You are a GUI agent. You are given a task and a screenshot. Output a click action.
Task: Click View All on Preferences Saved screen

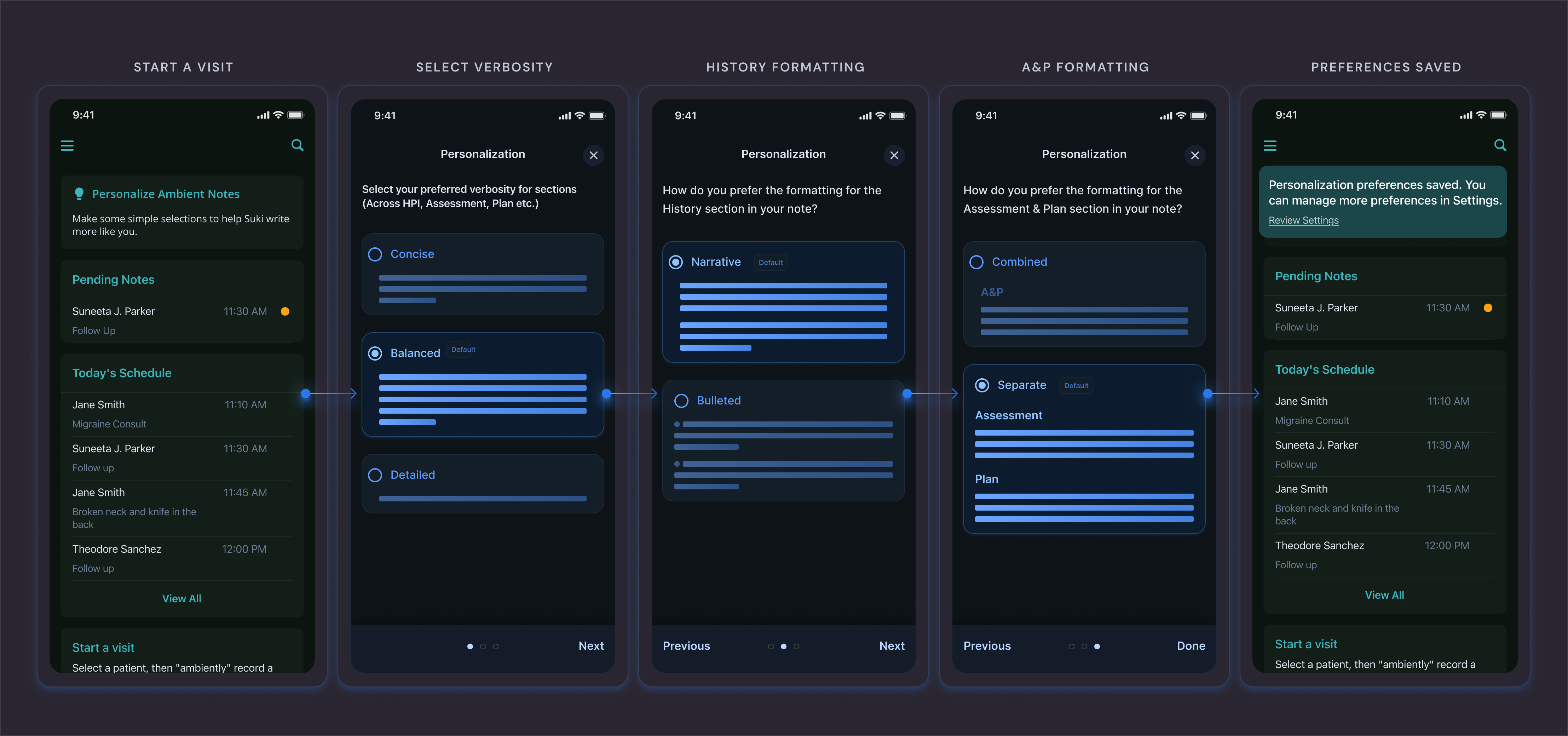point(1384,595)
